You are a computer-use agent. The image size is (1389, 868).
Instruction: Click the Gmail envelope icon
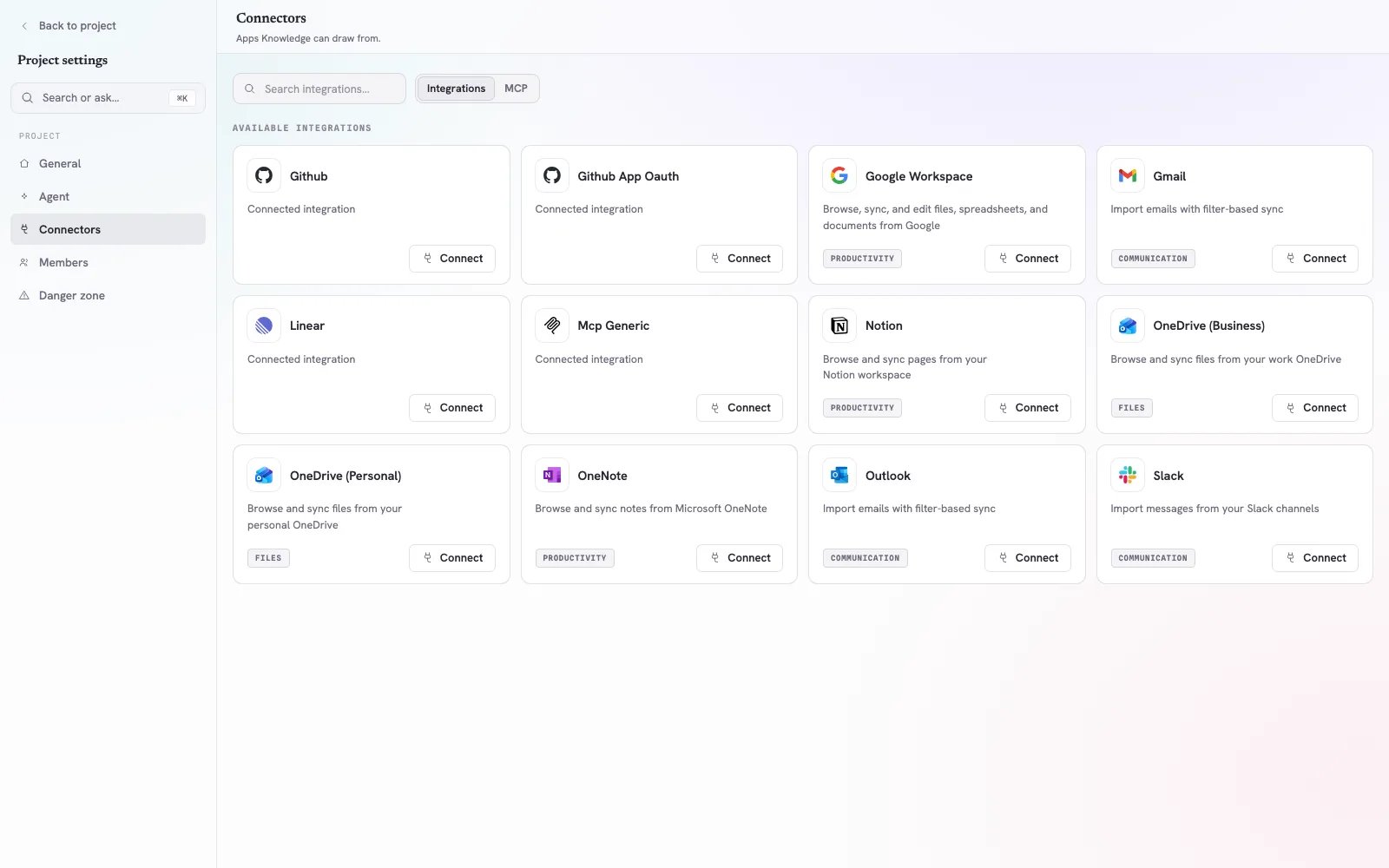click(1128, 175)
